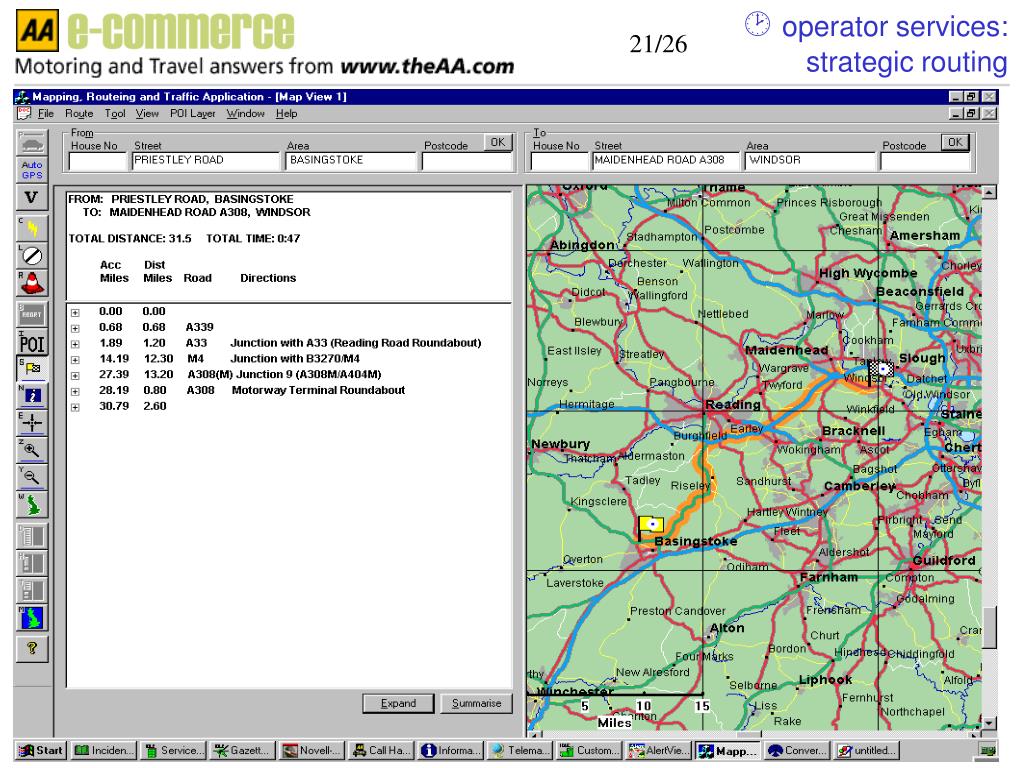Click the TOTAL DISTANCE: 31.5 text
The height and width of the screenshot is (768, 1024).
tap(130, 239)
